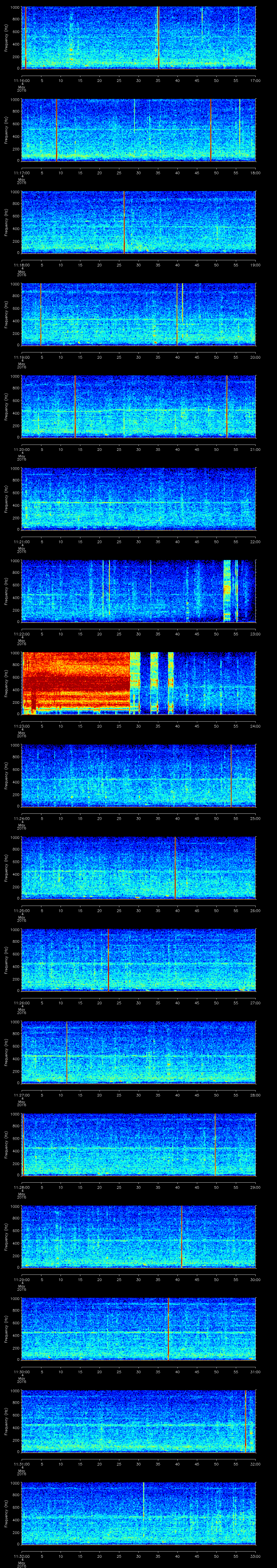Click the 11:26:00 start time label
Image resolution: width=277 pixels, height=1568 pixels.
(x=22, y=1003)
